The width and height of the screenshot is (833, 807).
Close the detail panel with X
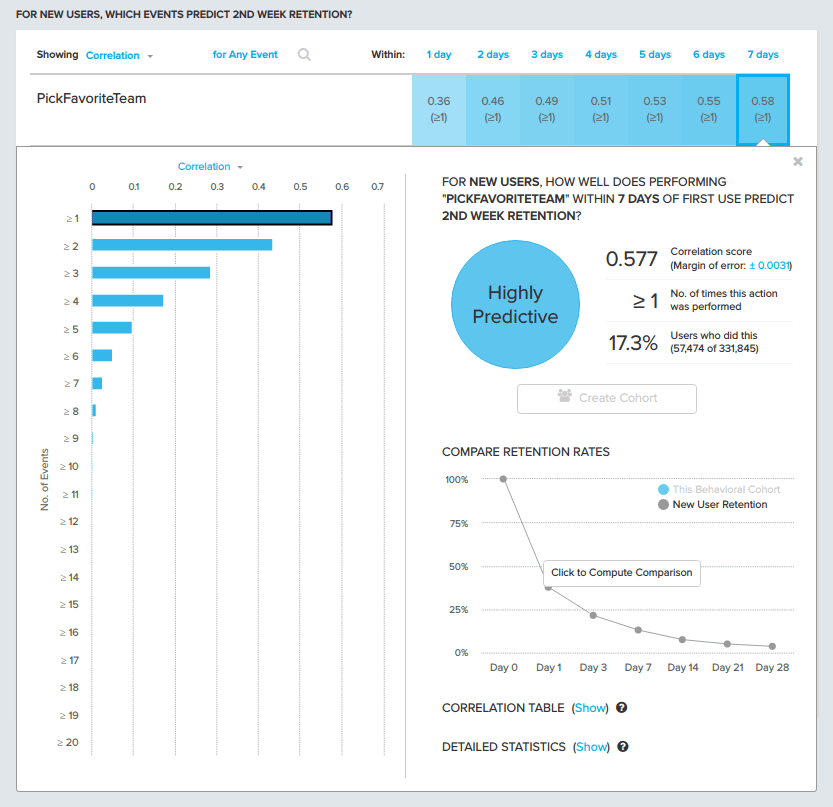(797, 161)
